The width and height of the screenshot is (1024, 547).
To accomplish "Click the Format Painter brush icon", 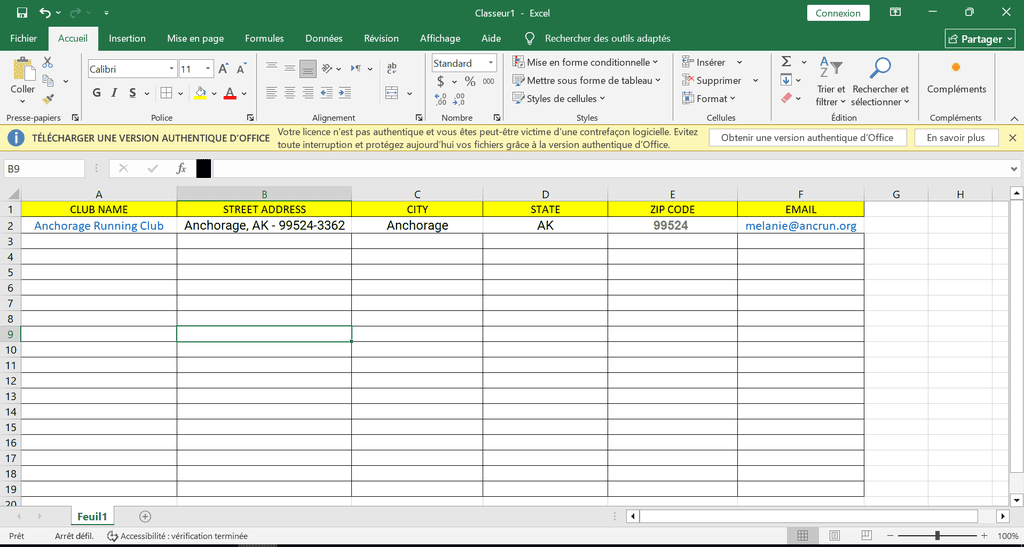I will pos(48,99).
